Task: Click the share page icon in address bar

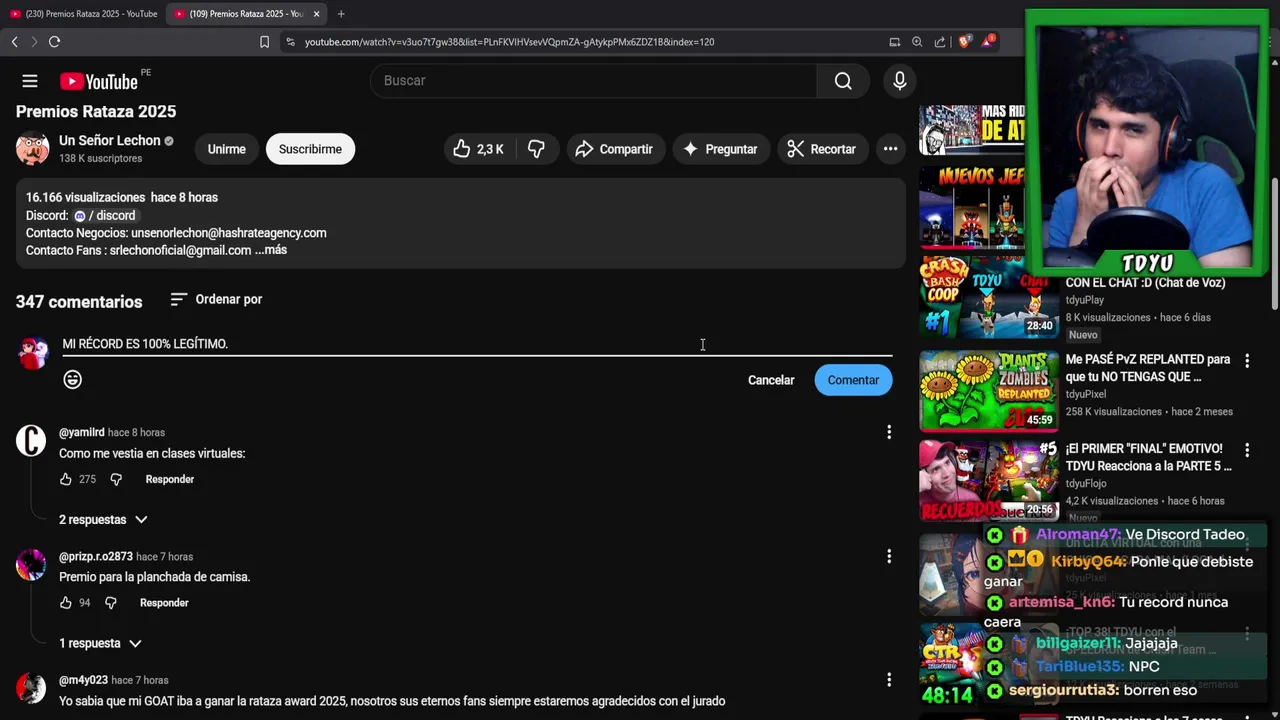Action: pyautogui.click(x=940, y=42)
